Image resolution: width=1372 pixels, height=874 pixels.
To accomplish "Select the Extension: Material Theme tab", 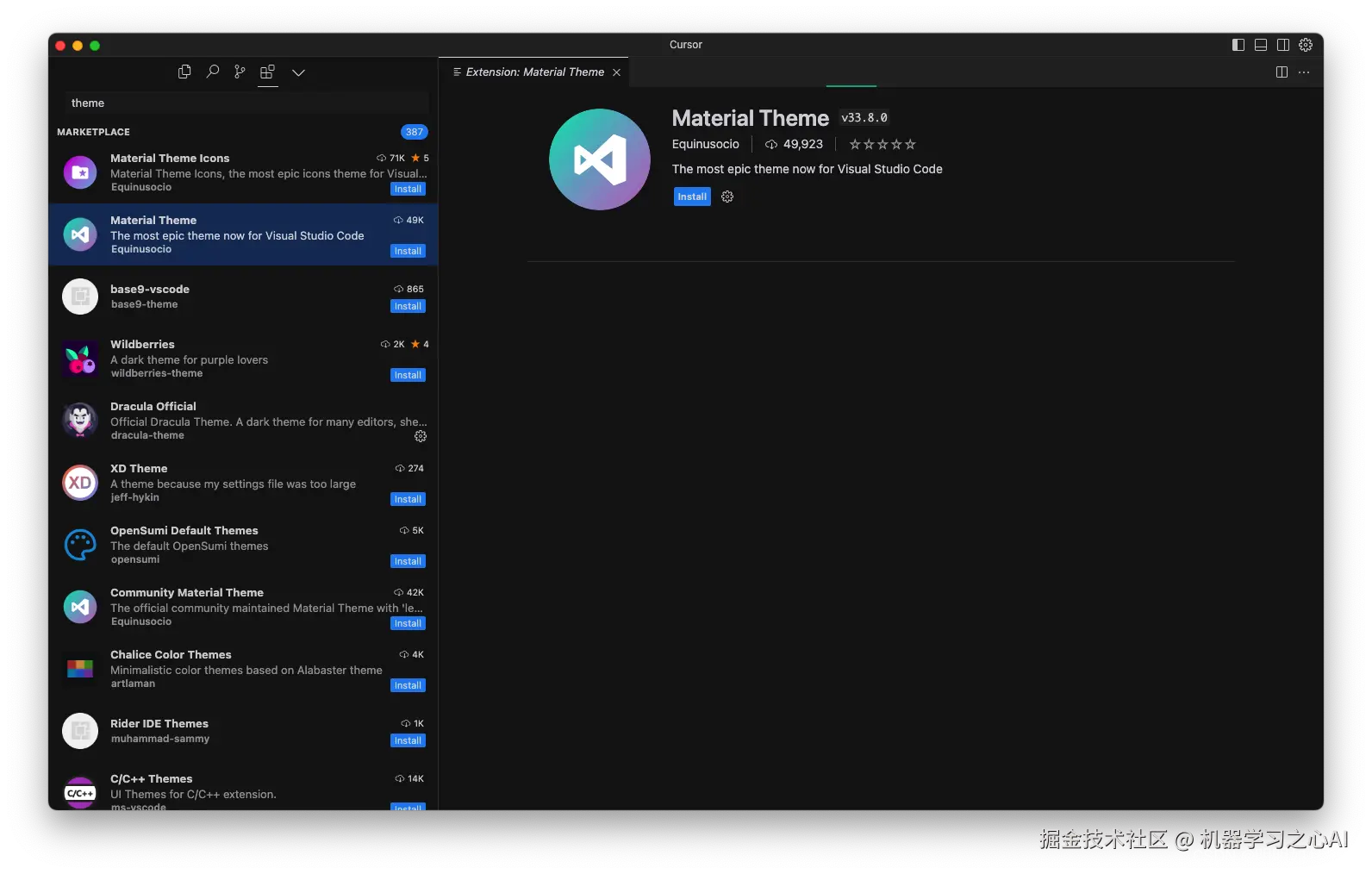I will [533, 72].
